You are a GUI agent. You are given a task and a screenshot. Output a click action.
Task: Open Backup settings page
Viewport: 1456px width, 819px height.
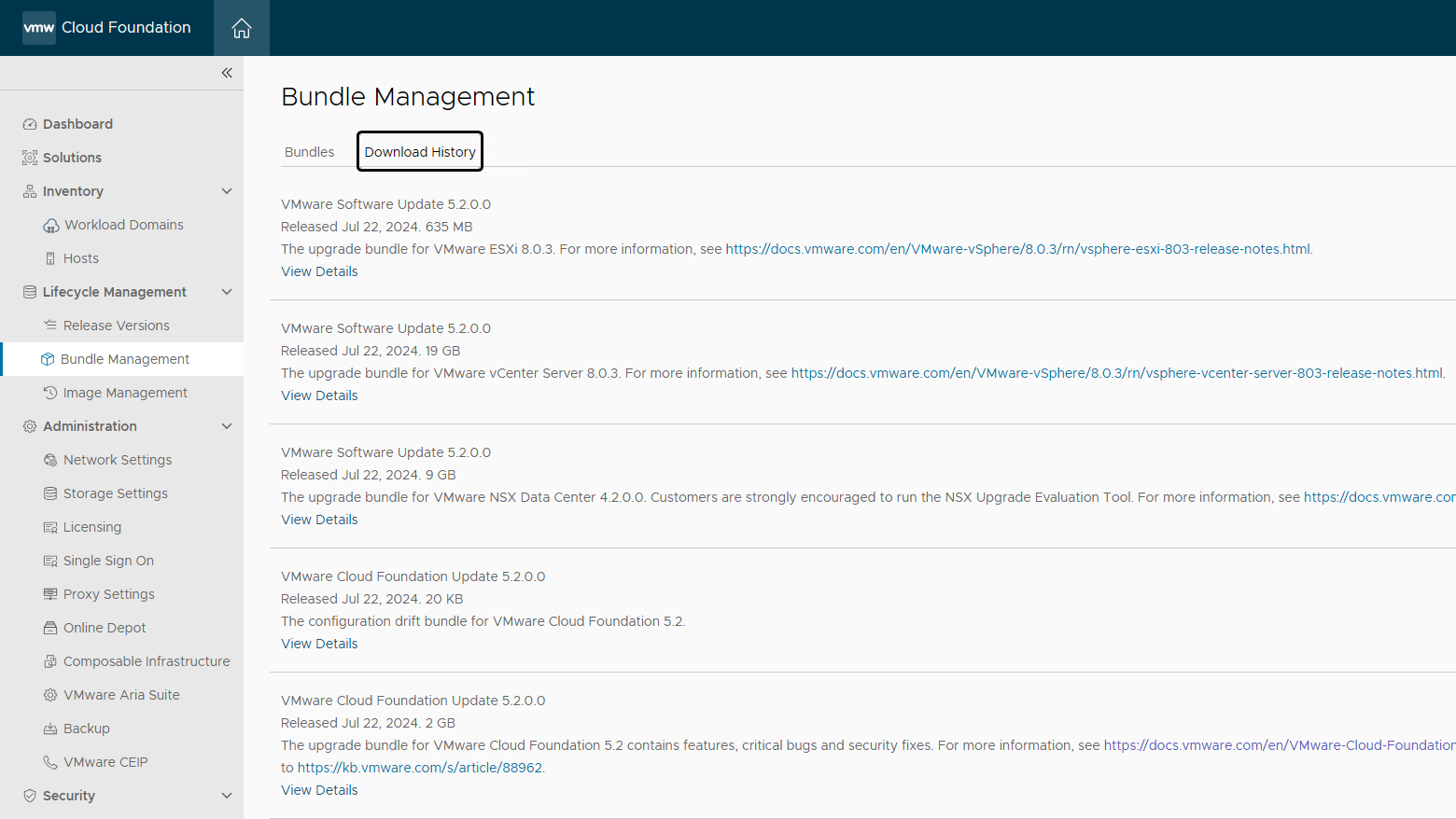[87, 729]
